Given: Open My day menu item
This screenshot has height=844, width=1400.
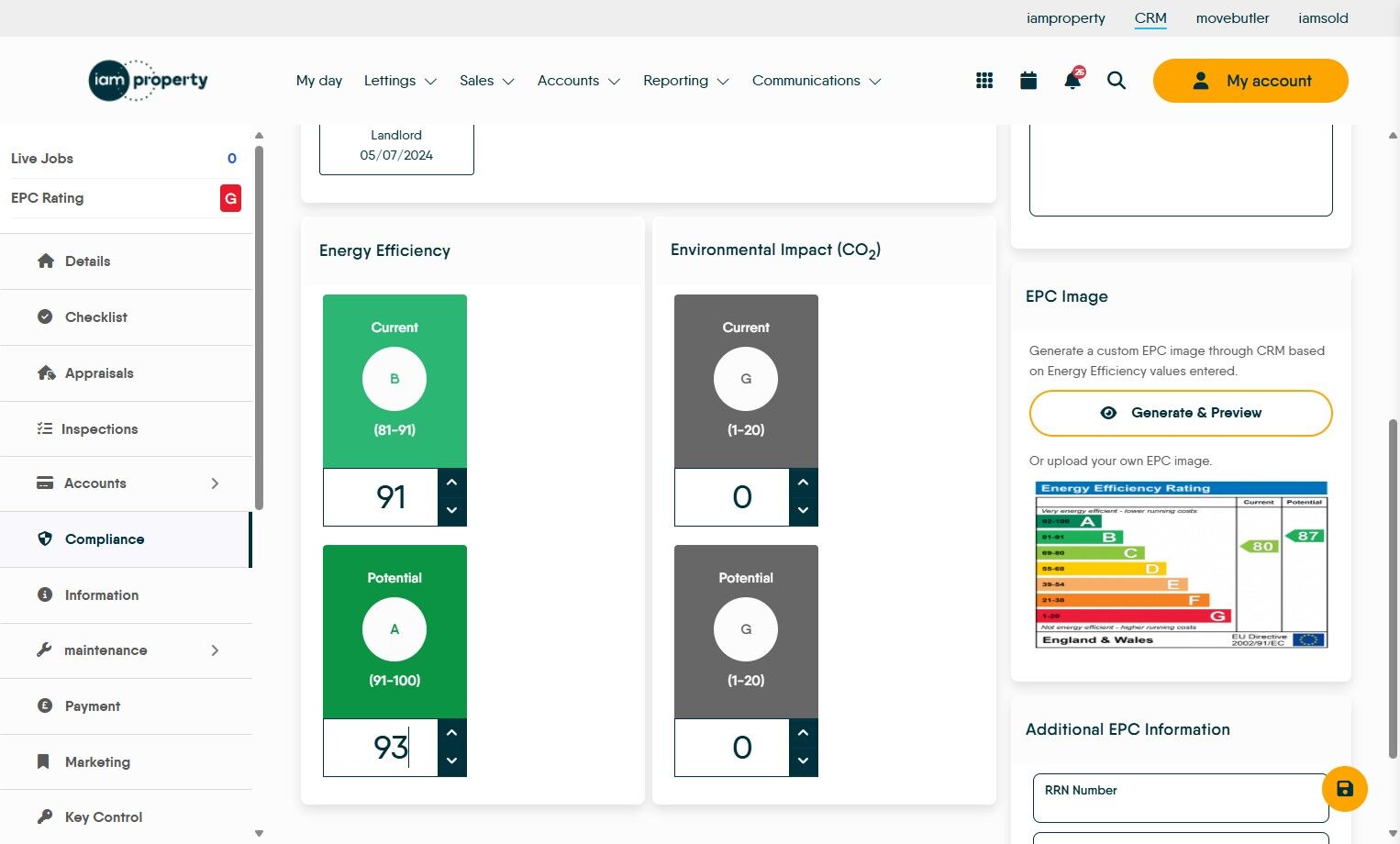Looking at the screenshot, I should 319,81.
